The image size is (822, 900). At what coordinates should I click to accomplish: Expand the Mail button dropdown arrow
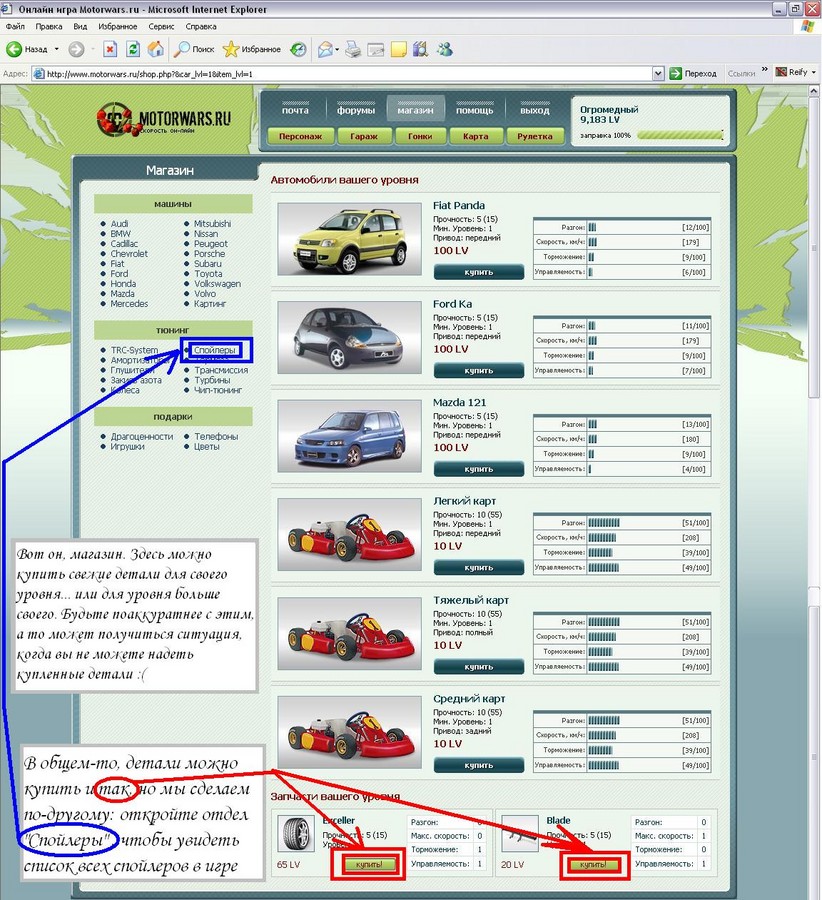(x=337, y=49)
